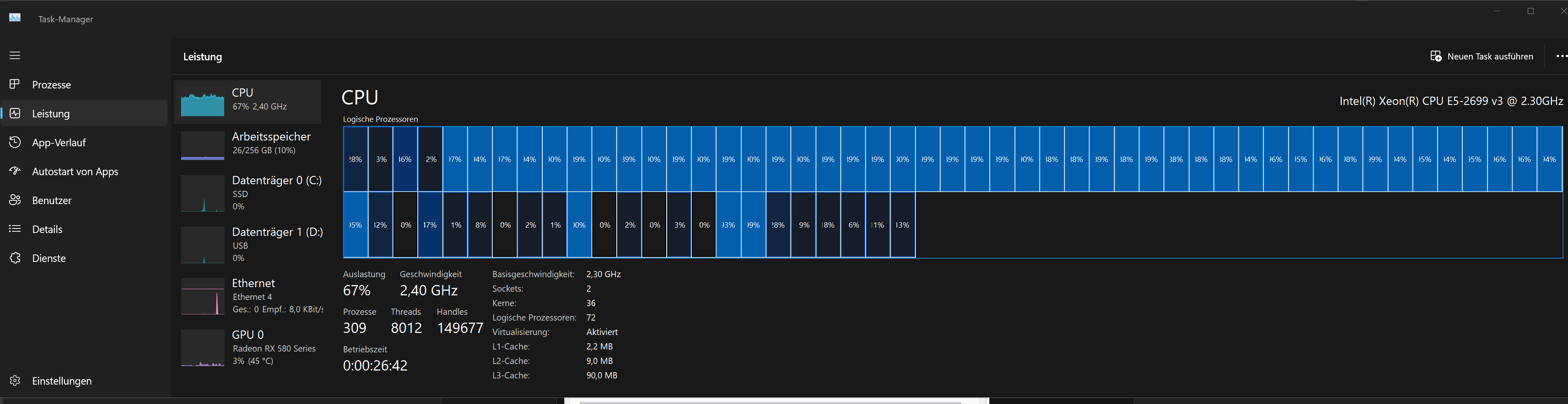
Task: Click the CPU mini usage graph
Action: pyautogui.click(x=203, y=102)
